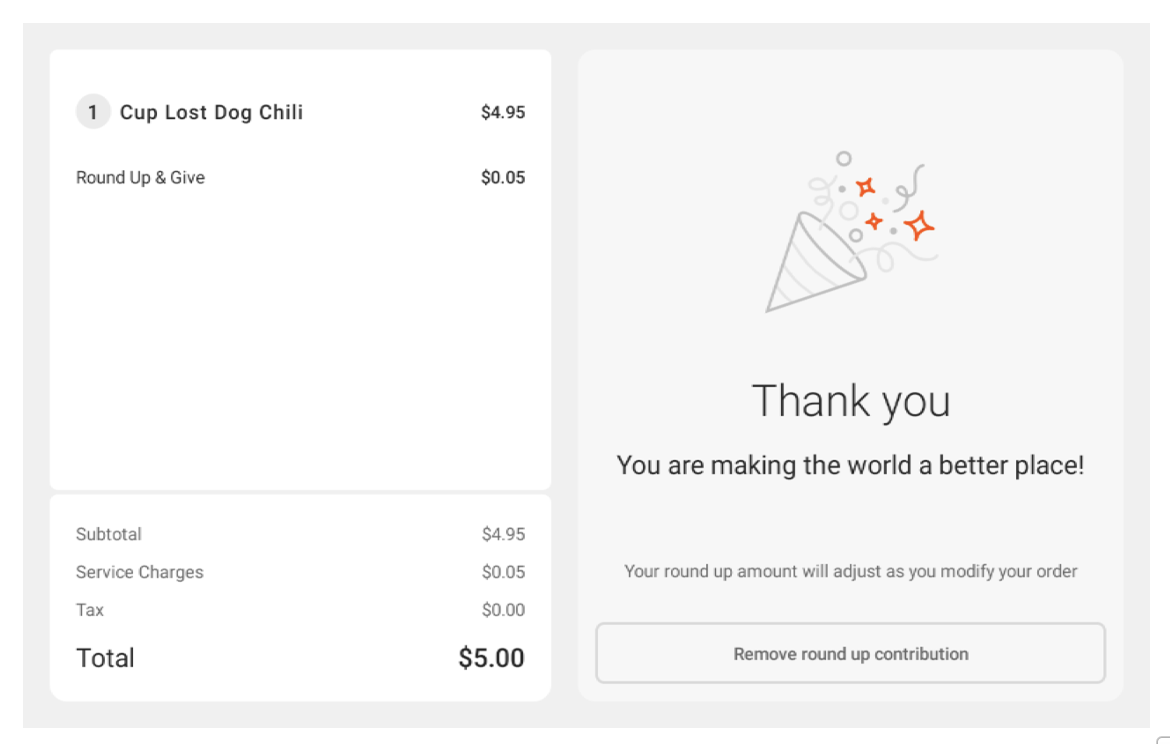Select the smaller orange star near the popper
Viewport: 1170px width, 744px height.
pyautogui.click(x=874, y=221)
